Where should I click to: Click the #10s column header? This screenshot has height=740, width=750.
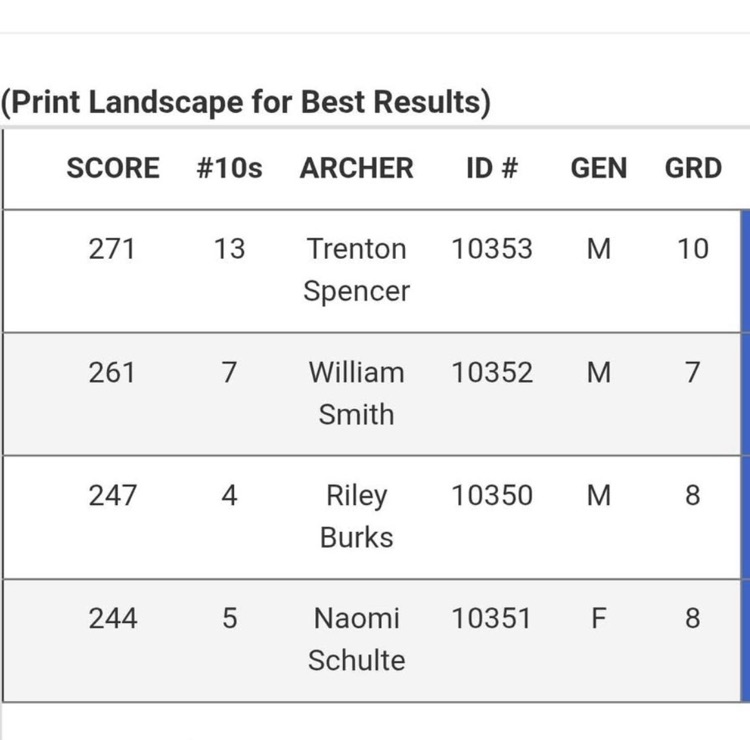click(229, 168)
